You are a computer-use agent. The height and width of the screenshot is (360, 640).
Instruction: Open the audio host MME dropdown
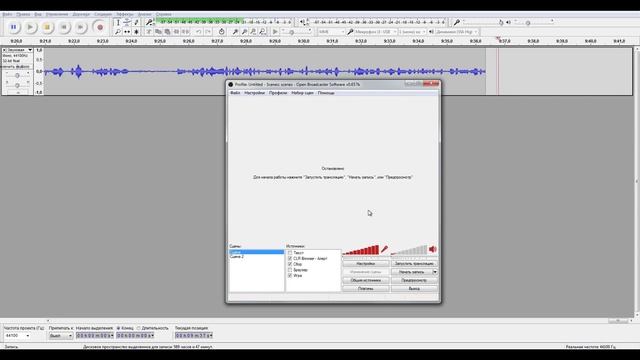(331, 31)
